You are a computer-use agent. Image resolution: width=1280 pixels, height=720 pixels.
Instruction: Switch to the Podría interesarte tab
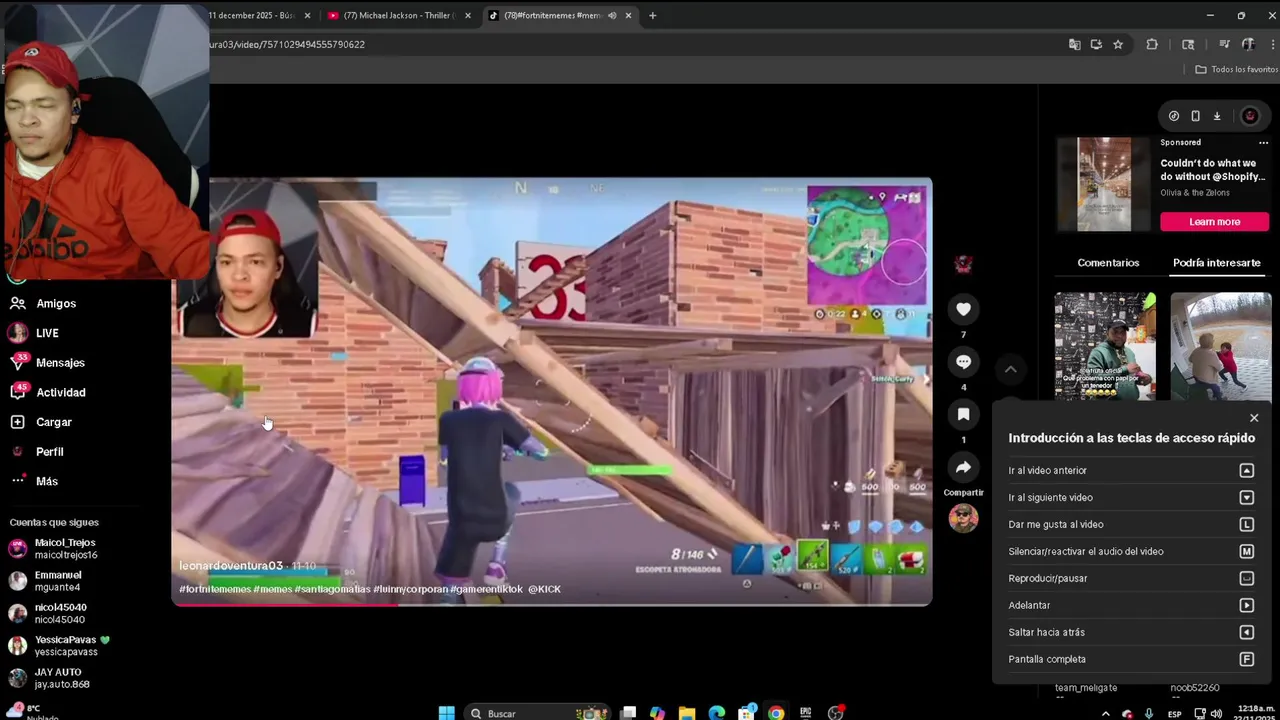click(1216, 263)
